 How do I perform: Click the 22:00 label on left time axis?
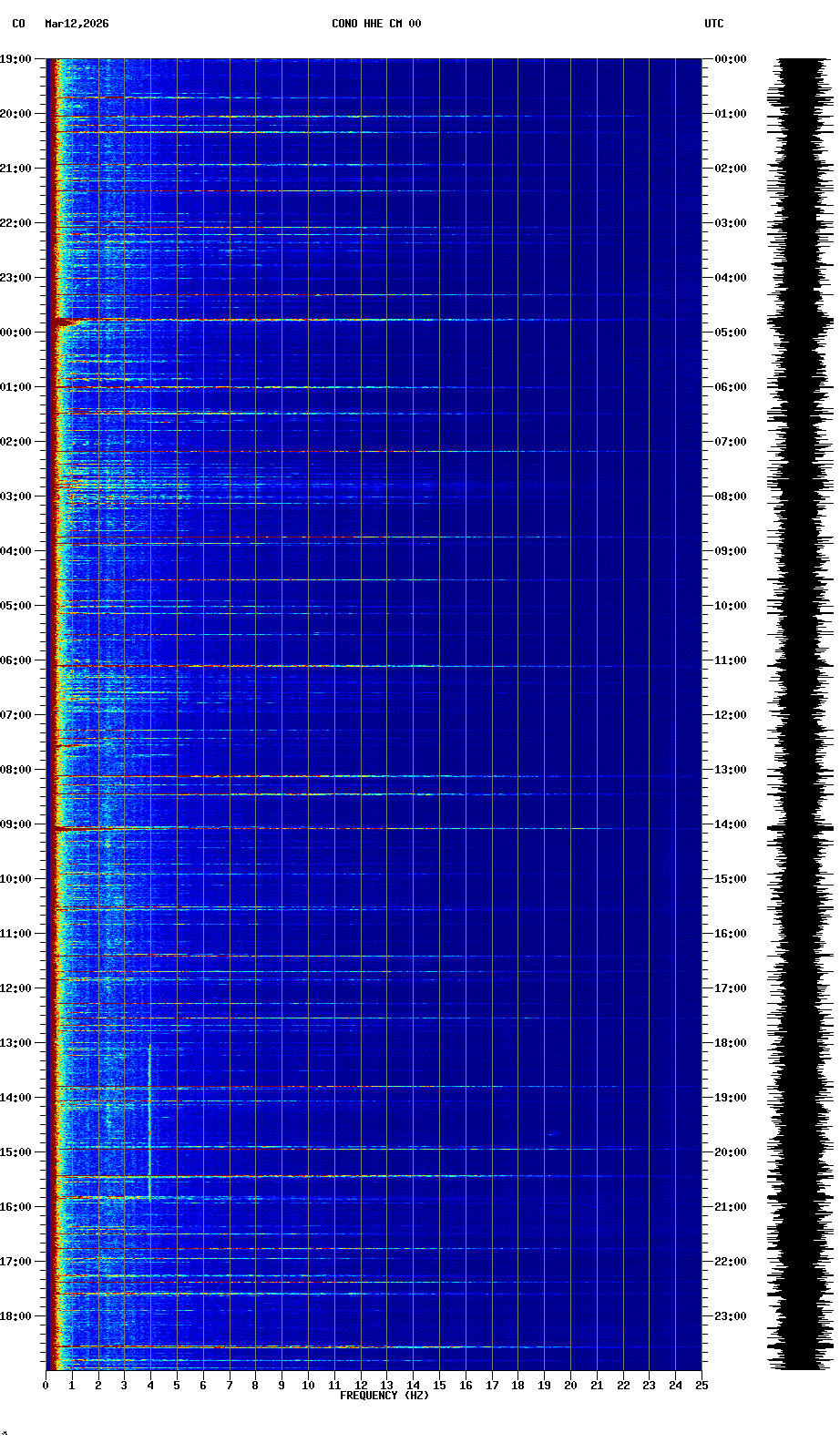(x=16, y=223)
